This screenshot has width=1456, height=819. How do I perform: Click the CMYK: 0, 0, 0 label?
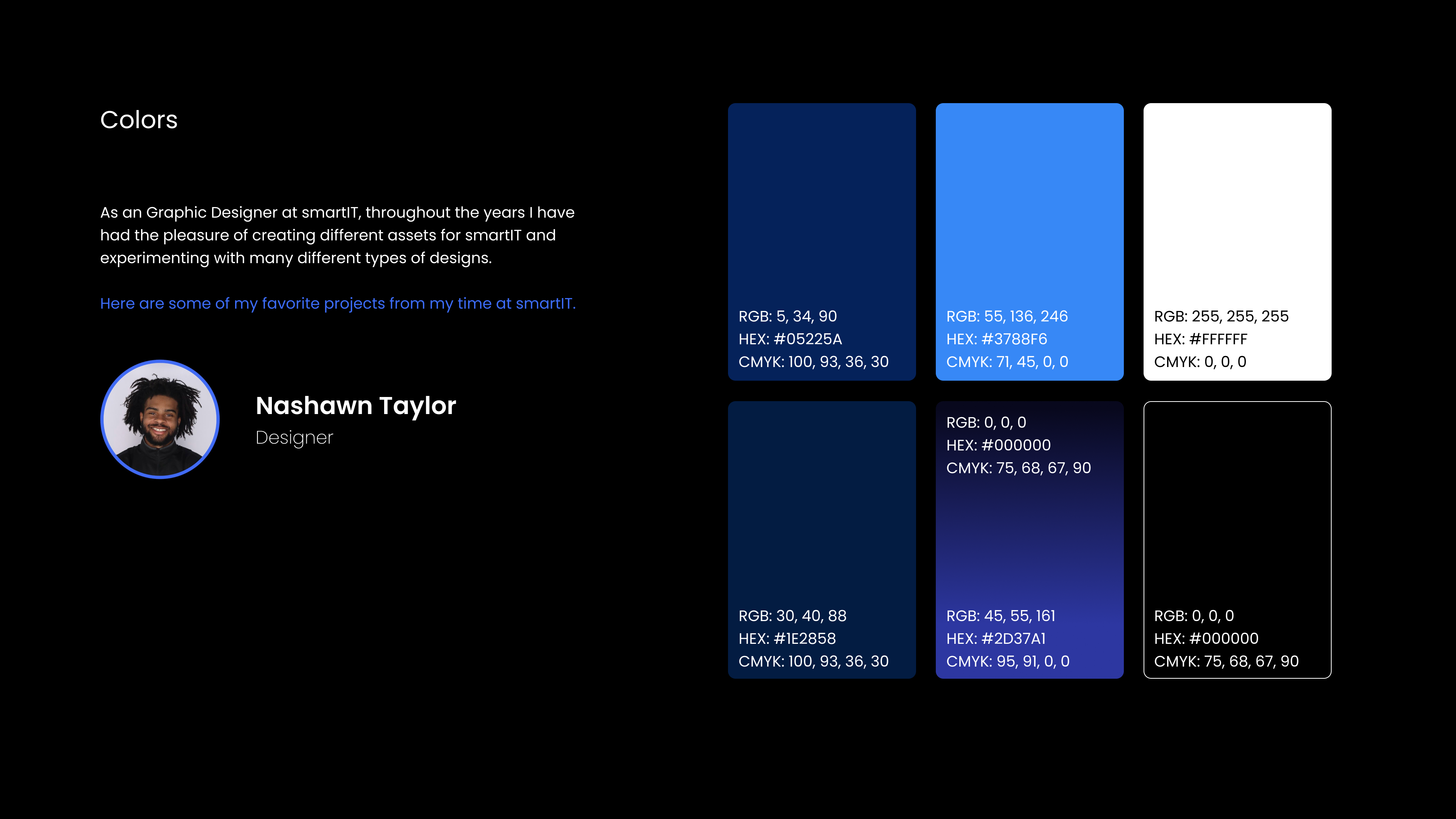click(1199, 362)
